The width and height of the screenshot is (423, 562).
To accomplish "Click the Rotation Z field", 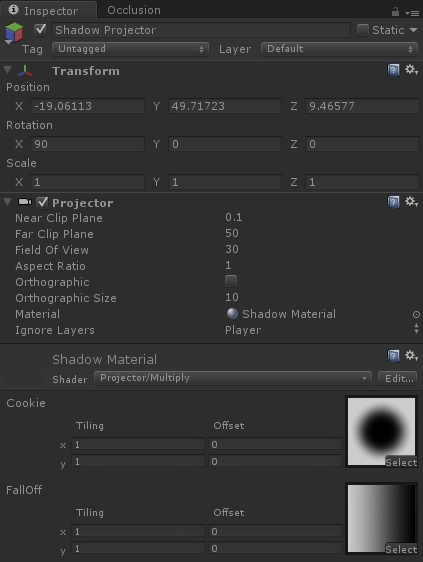I will (362, 144).
